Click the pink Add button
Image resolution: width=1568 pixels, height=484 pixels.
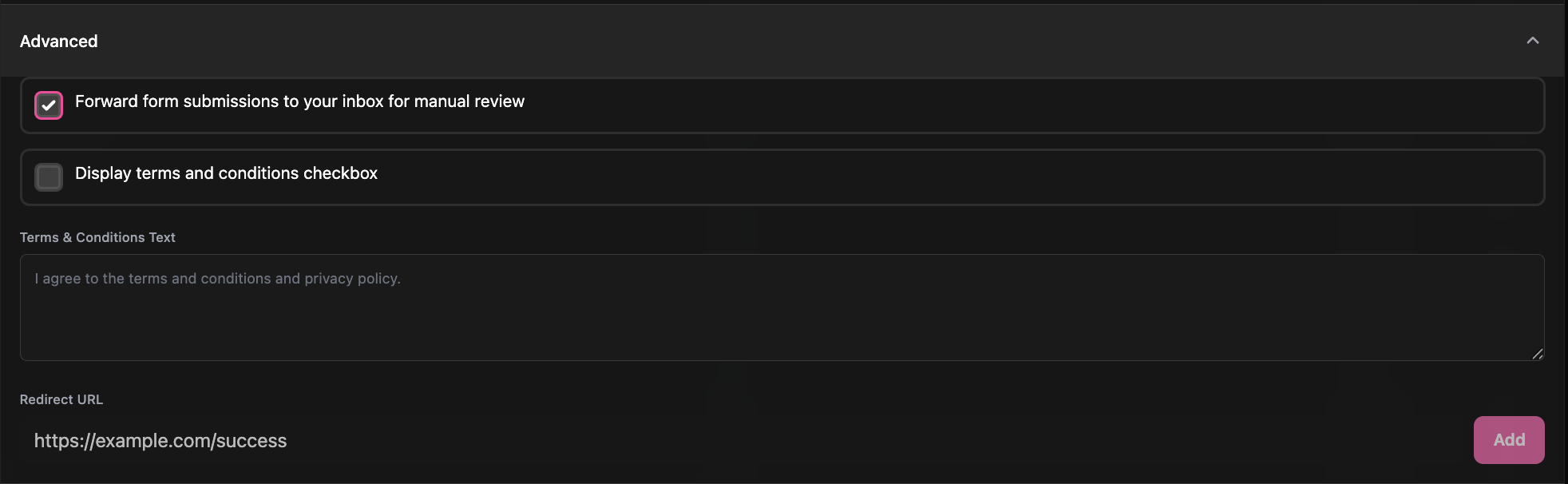(1508, 439)
